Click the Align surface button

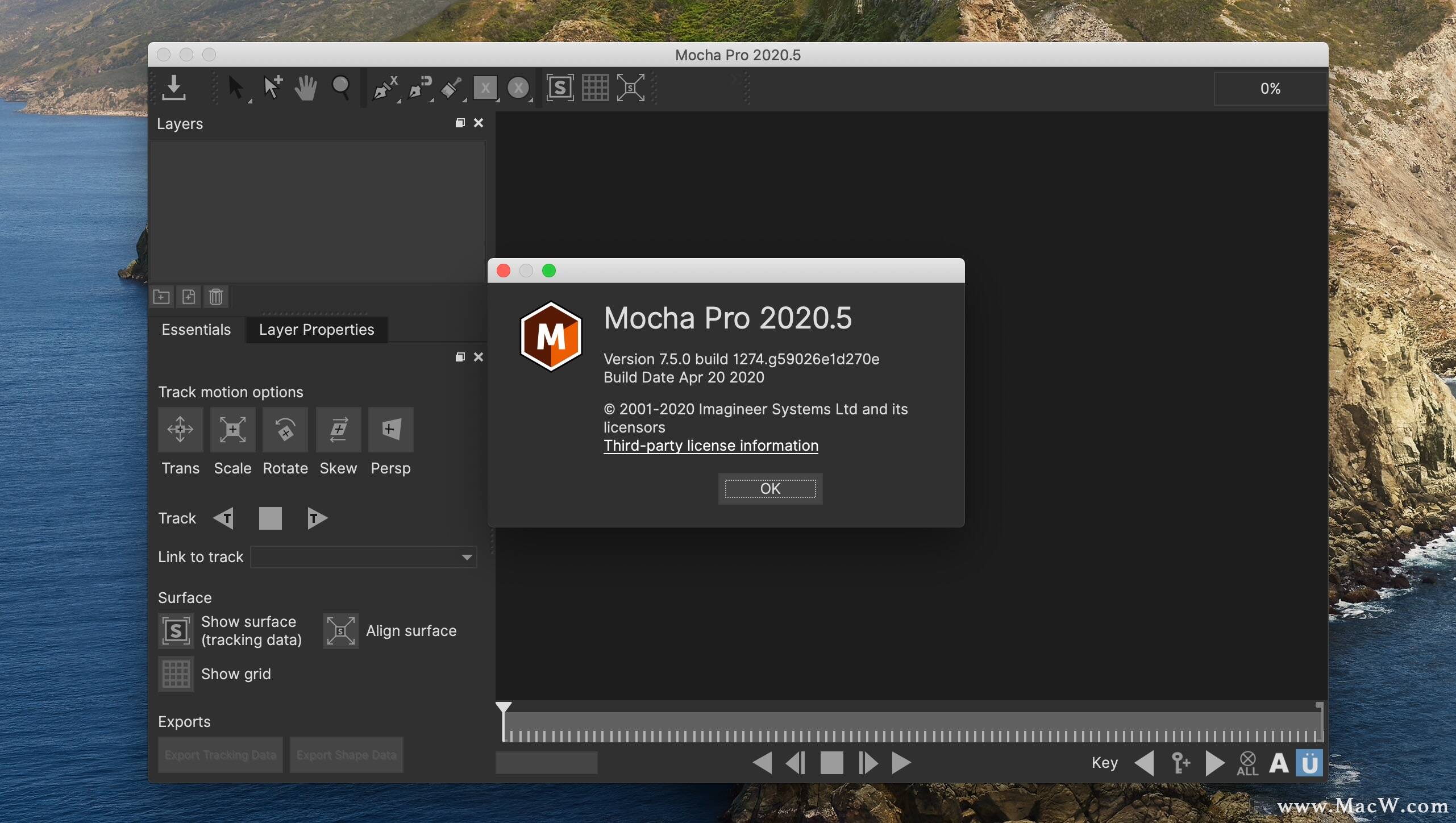point(340,631)
